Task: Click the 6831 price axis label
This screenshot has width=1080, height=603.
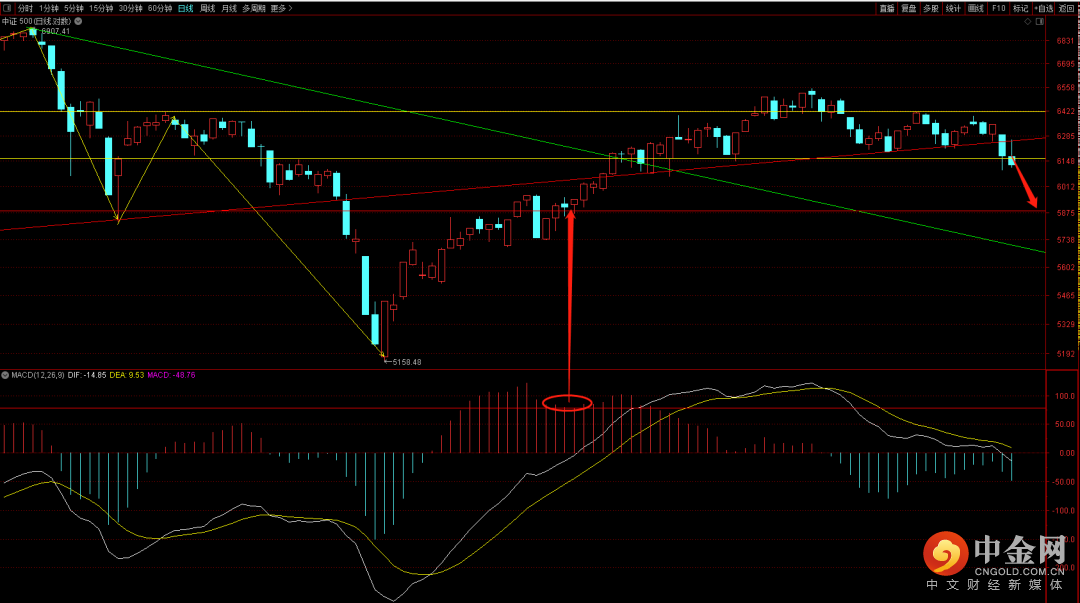Action: [1066, 41]
